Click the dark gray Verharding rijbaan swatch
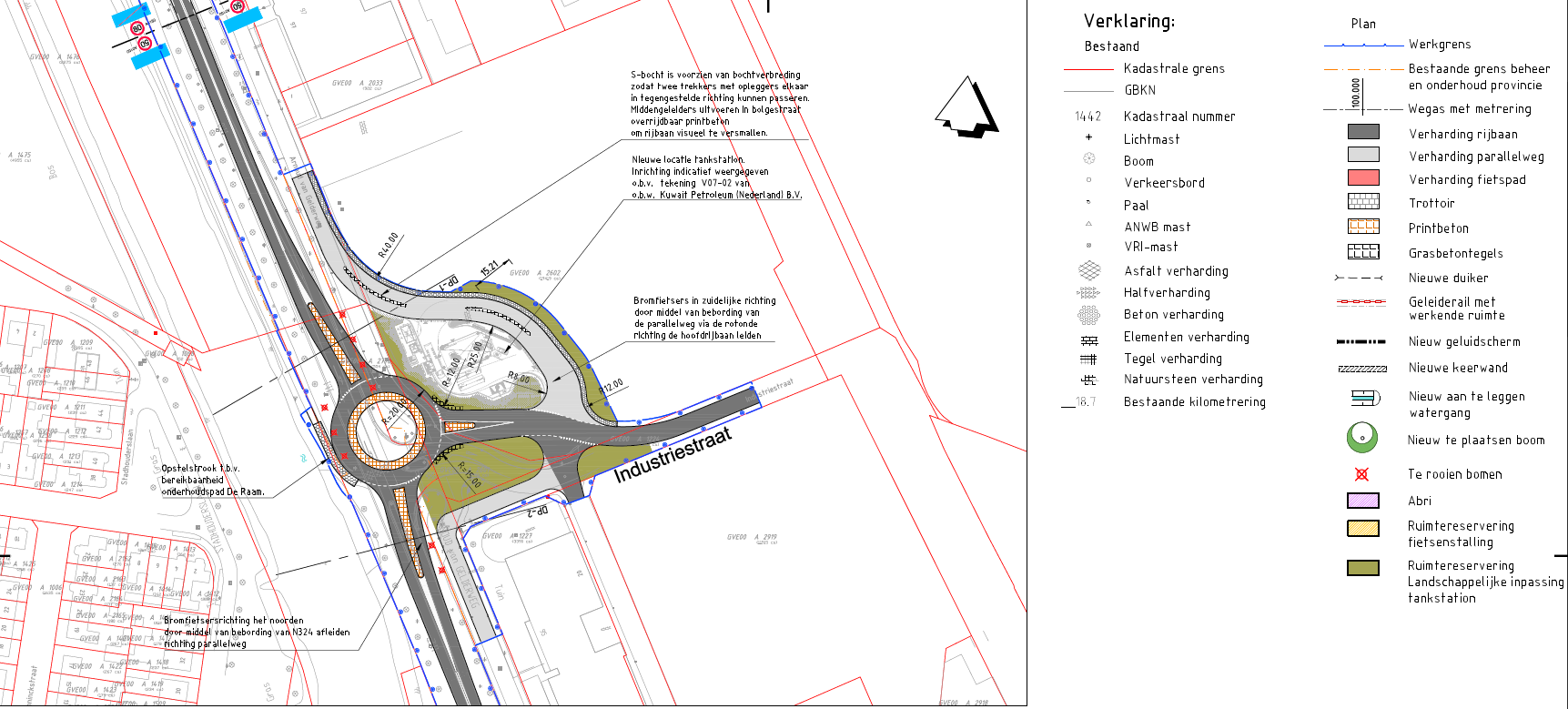 pos(1363,132)
